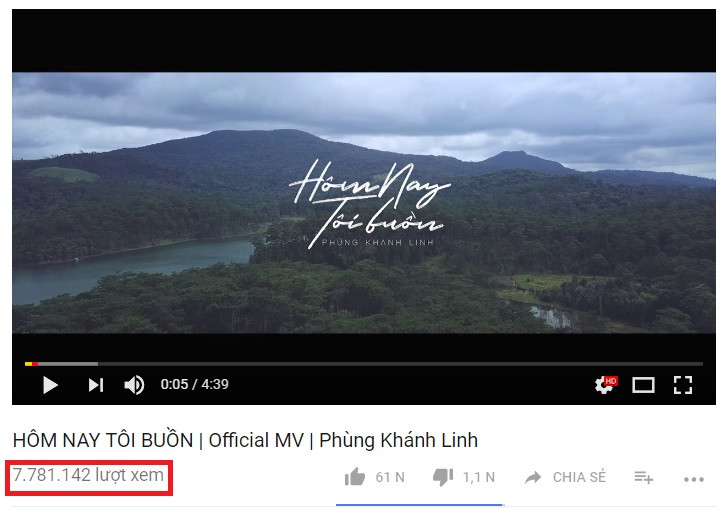Image resolution: width=723 pixels, height=512 pixels.
Task: Dislike the video with thumbs down
Action: tap(443, 477)
